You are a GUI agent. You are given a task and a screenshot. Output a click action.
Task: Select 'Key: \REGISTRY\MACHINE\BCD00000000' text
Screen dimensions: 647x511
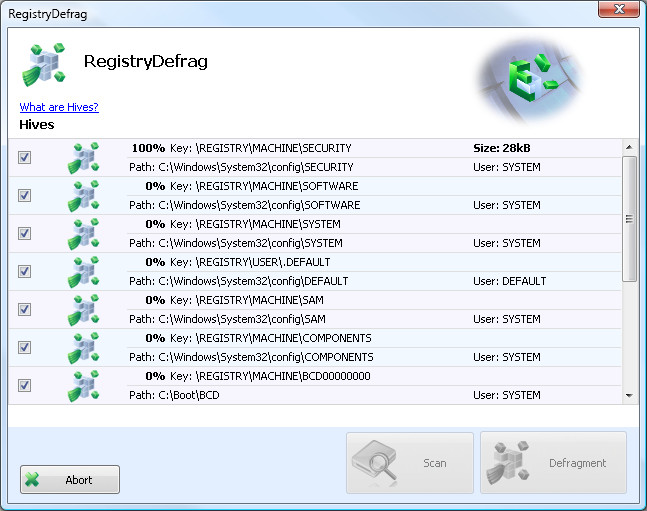(x=270, y=376)
